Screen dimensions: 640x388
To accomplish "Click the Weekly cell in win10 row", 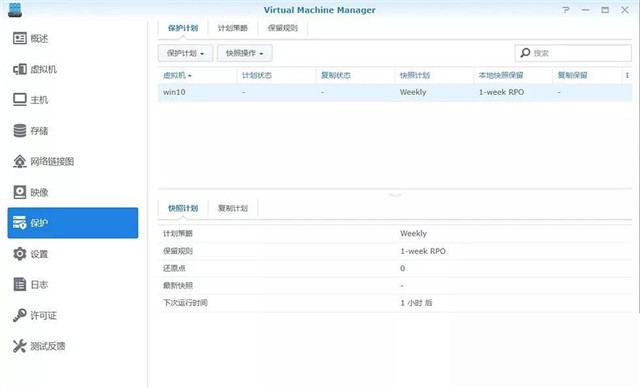I will pyautogui.click(x=413, y=92).
